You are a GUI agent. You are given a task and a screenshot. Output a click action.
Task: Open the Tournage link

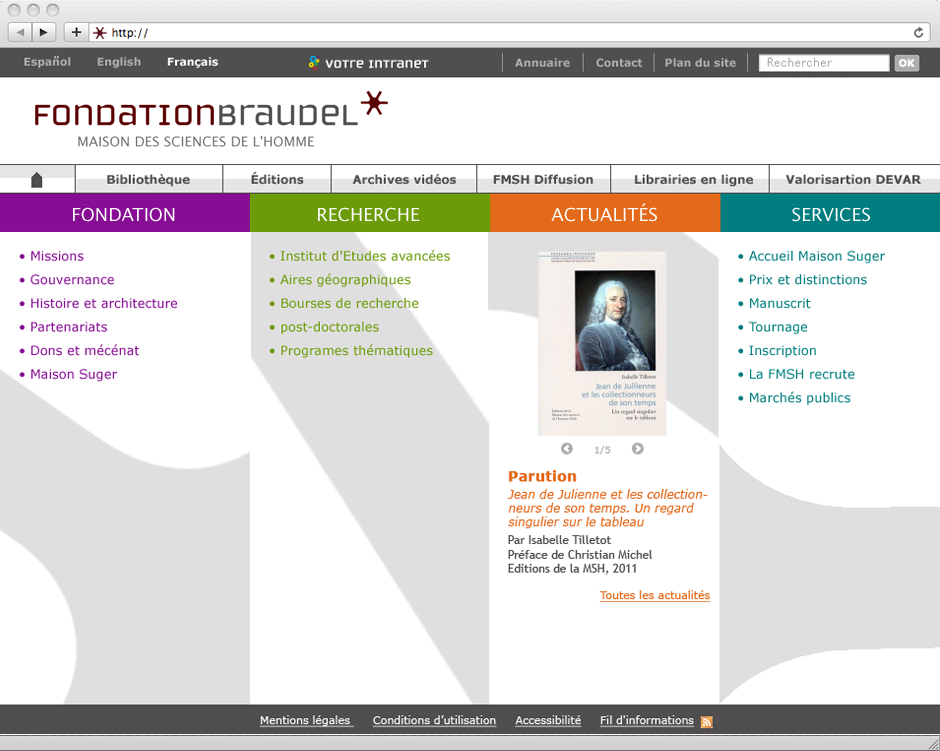tap(778, 327)
